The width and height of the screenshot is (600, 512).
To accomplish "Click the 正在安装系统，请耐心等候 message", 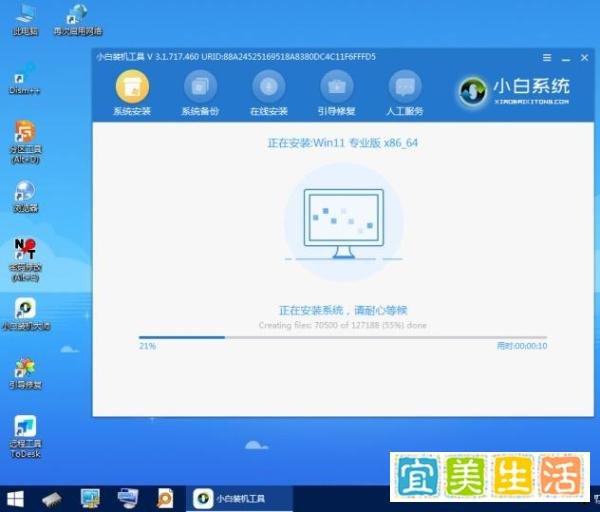I will [x=343, y=310].
